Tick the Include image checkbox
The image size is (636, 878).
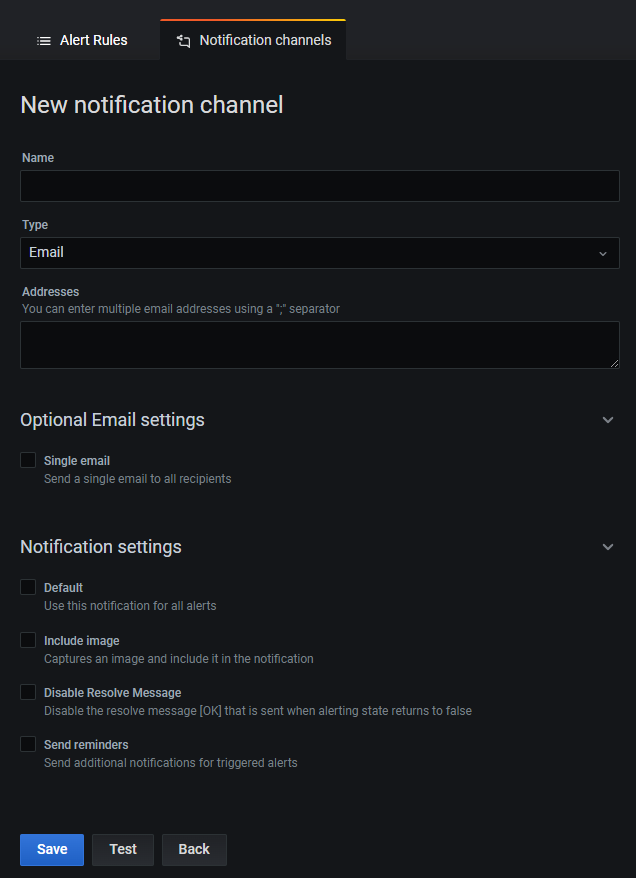pos(28,640)
